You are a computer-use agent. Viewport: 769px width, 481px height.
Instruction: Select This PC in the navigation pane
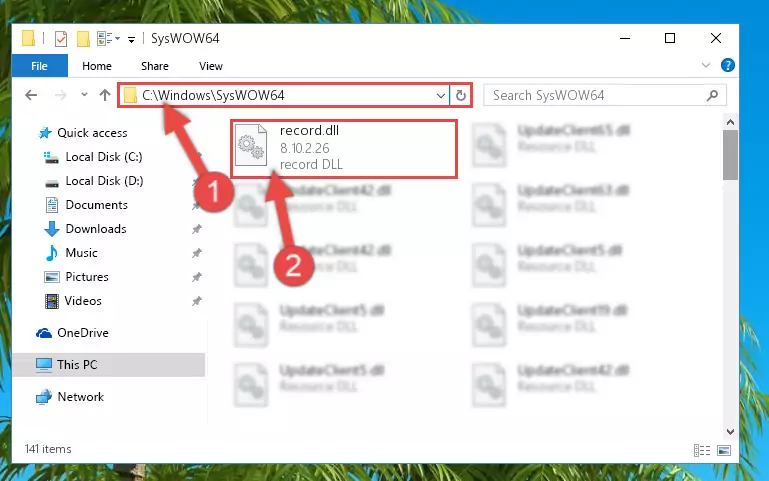(108, 365)
